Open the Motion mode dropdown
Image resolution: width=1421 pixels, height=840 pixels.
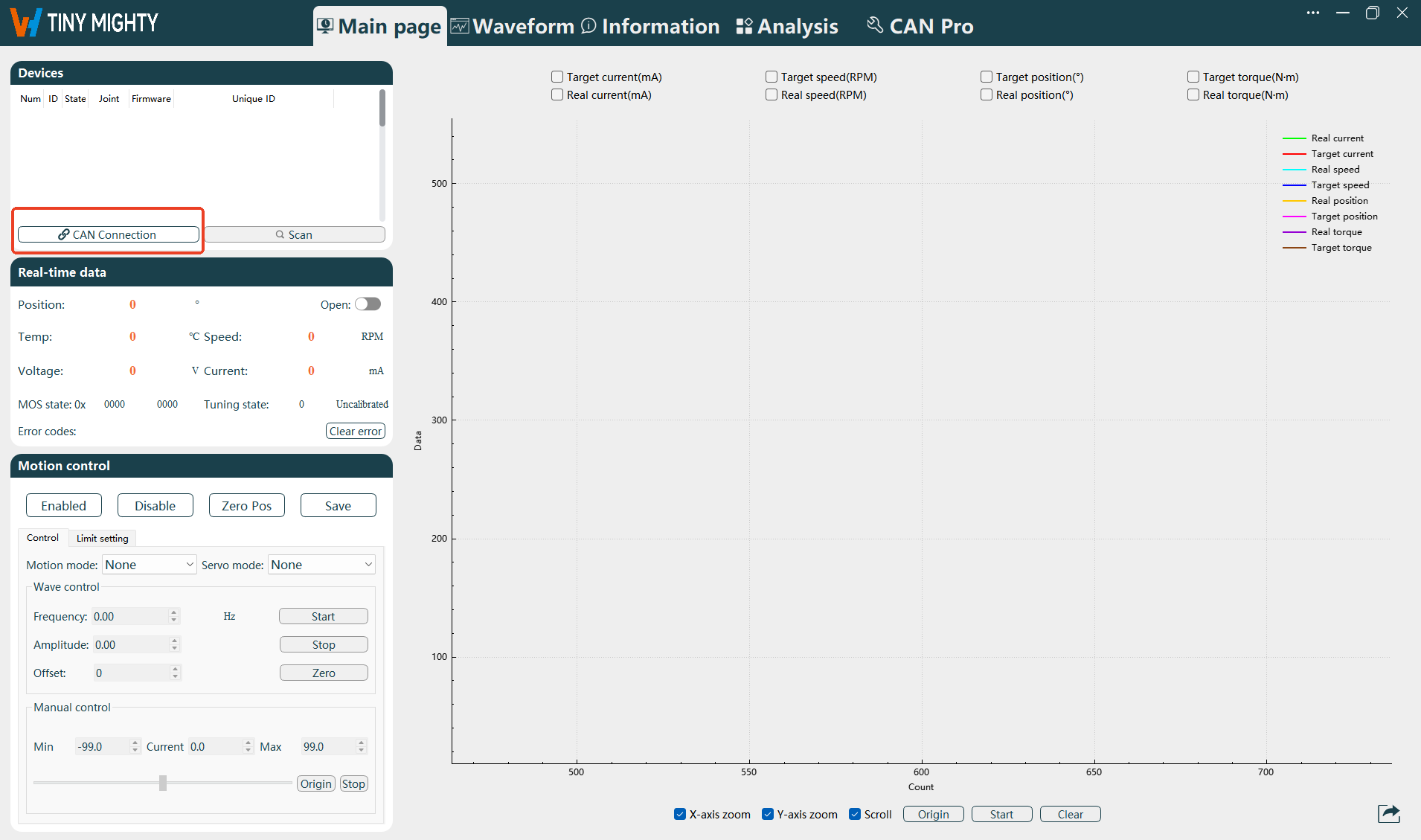(149, 565)
